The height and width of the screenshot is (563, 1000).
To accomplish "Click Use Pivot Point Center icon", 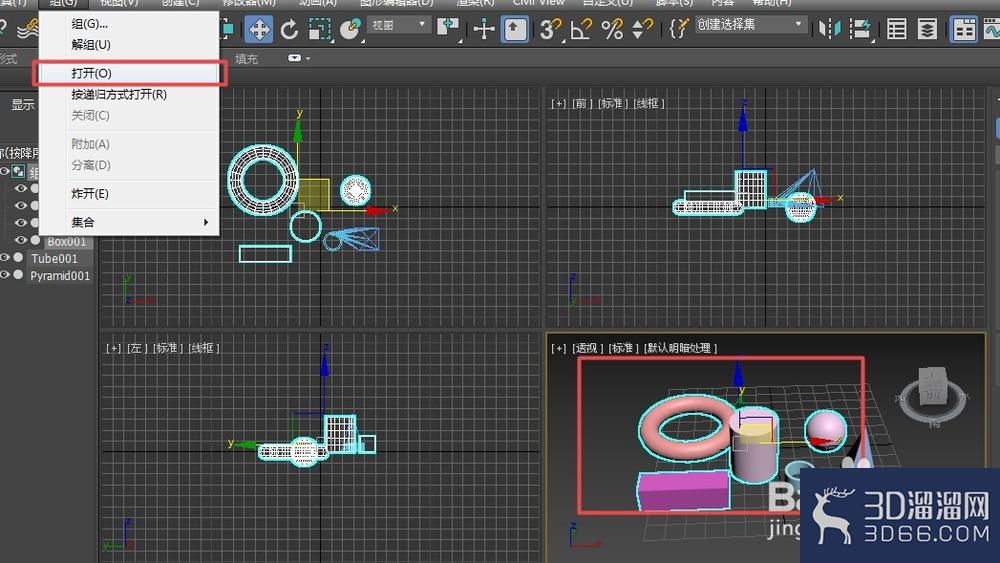I will [448, 28].
